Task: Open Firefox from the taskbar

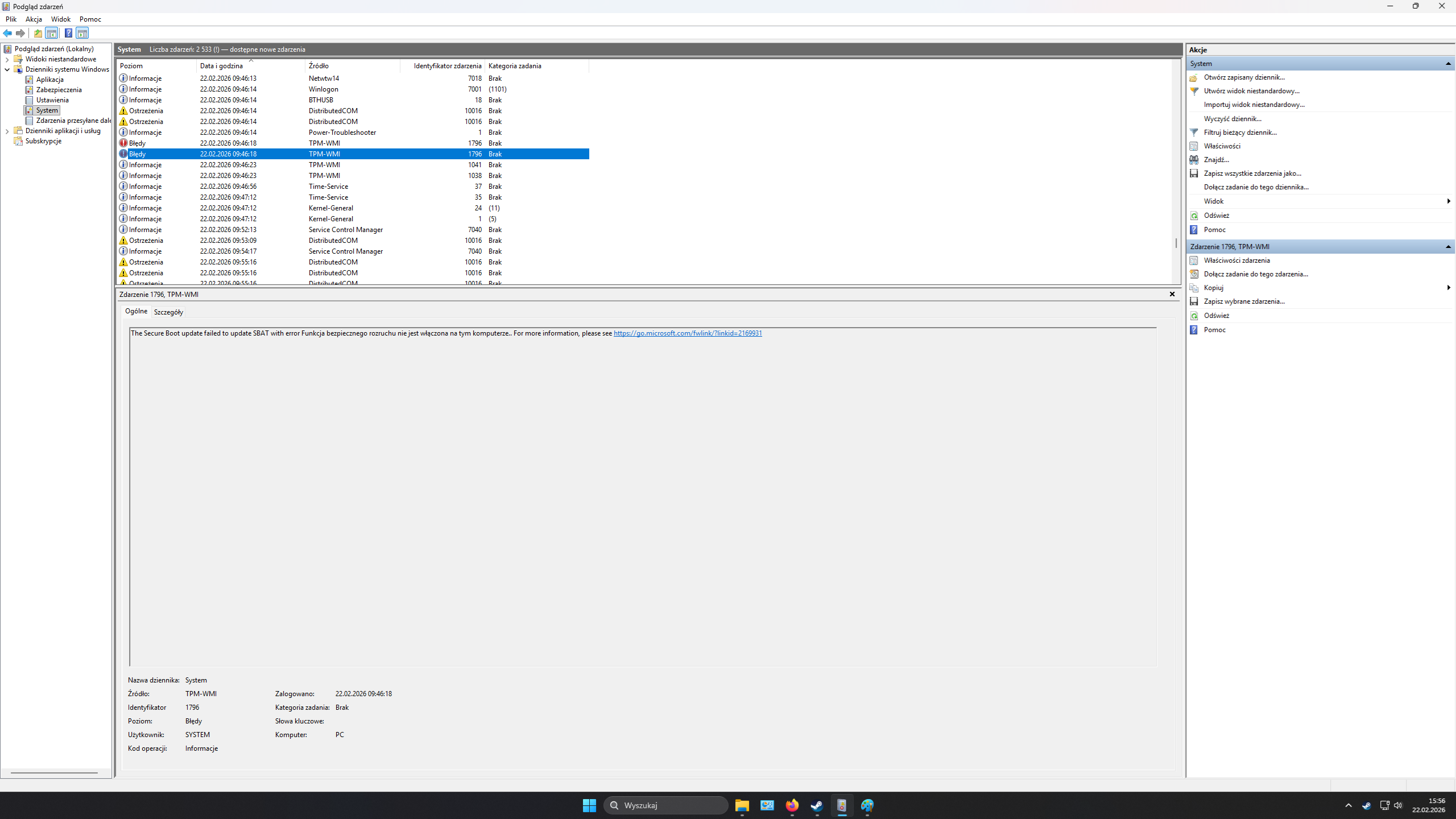Action: click(x=792, y=805)
